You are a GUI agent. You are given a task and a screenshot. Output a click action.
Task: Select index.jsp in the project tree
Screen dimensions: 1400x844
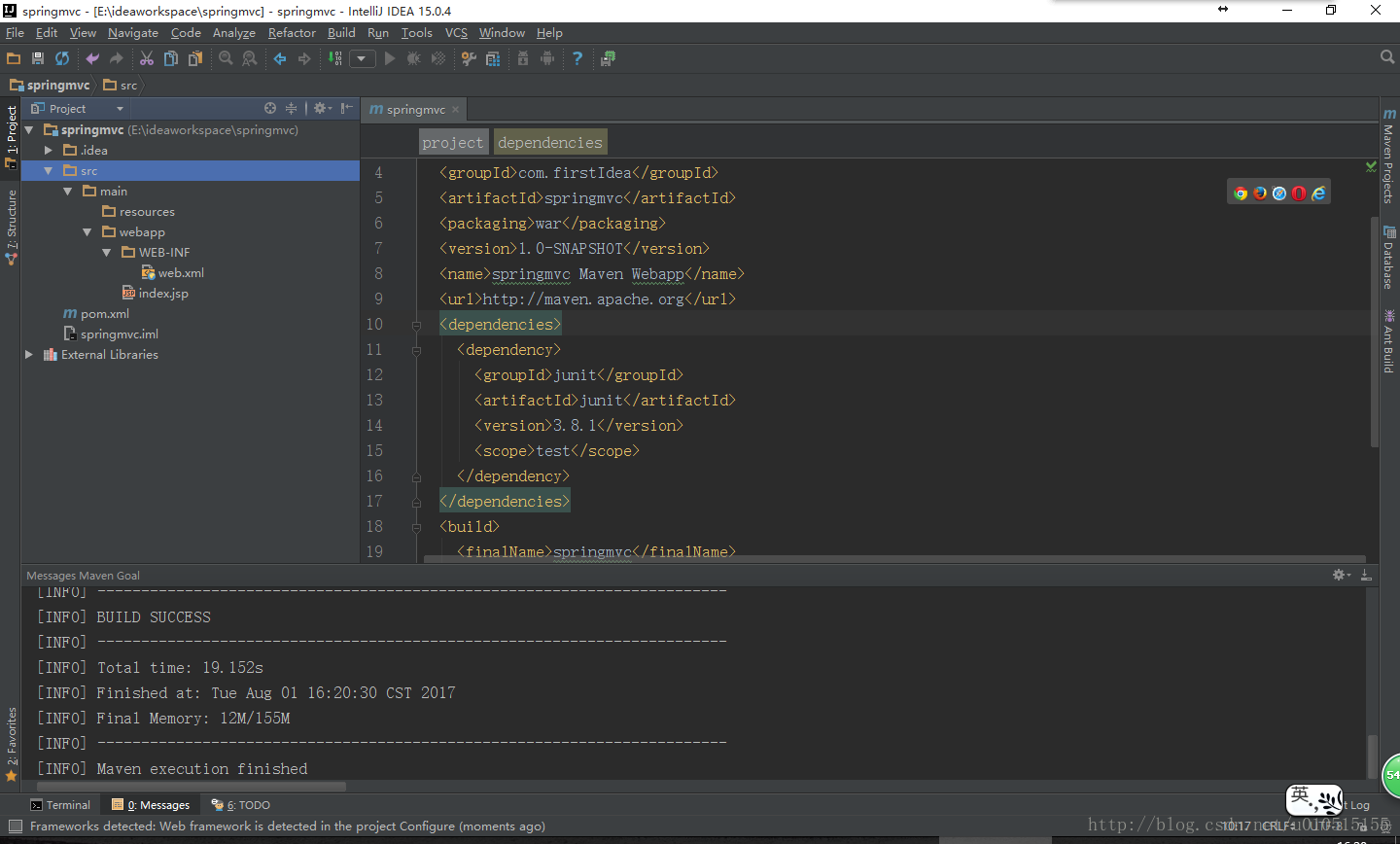(x=155, y=293)
